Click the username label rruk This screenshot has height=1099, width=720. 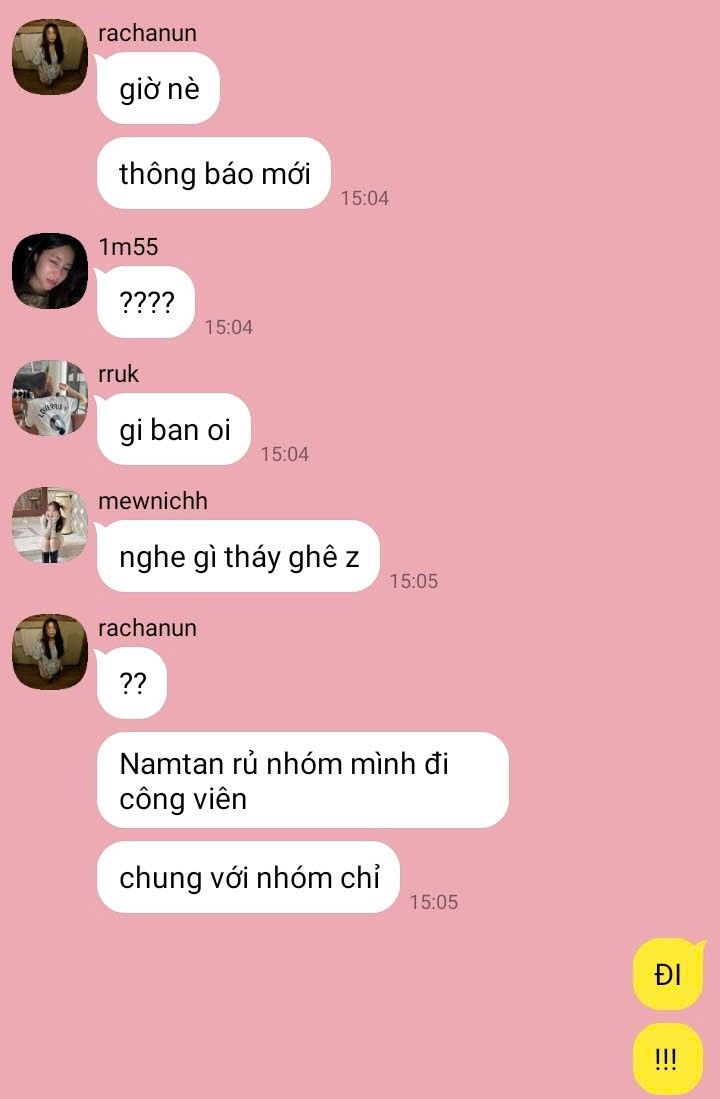pos(118,374)
